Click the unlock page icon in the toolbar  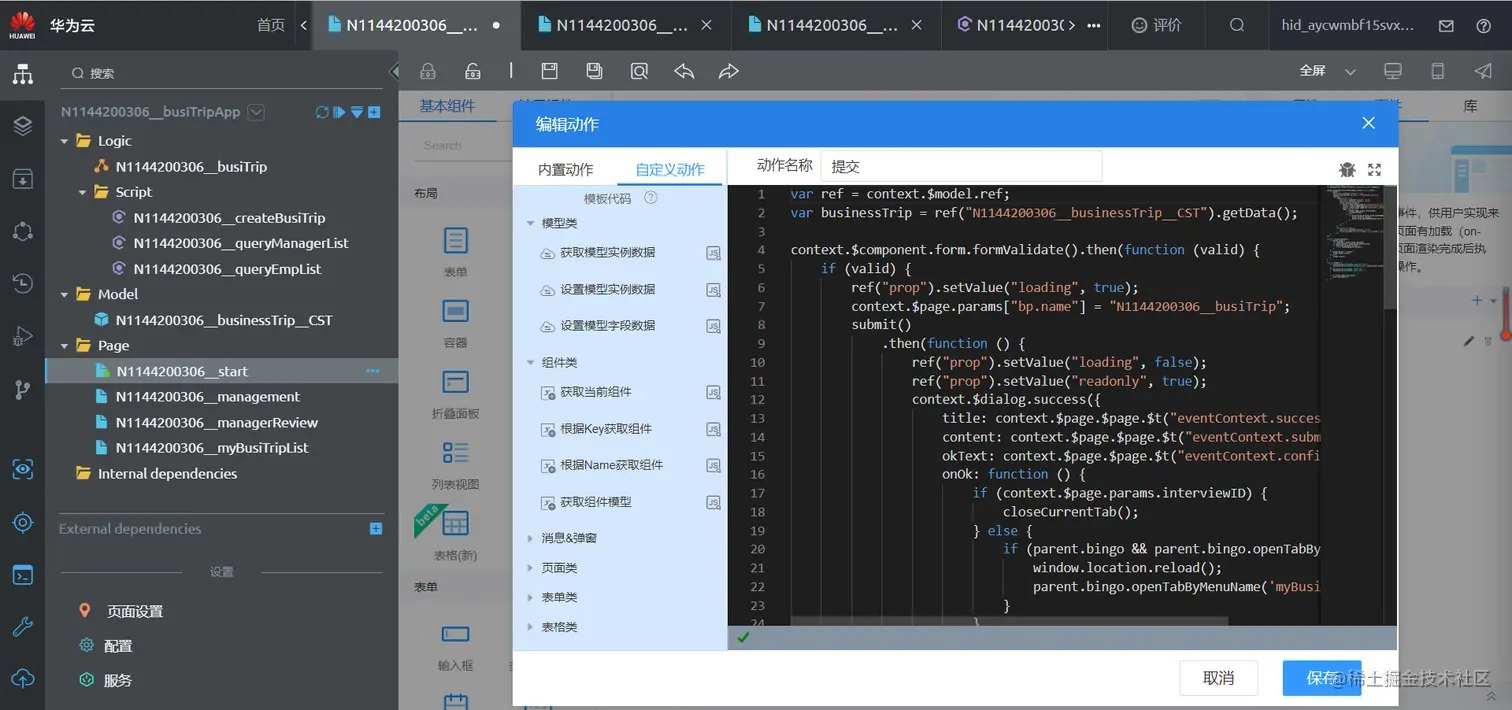[x=473, y=71]
